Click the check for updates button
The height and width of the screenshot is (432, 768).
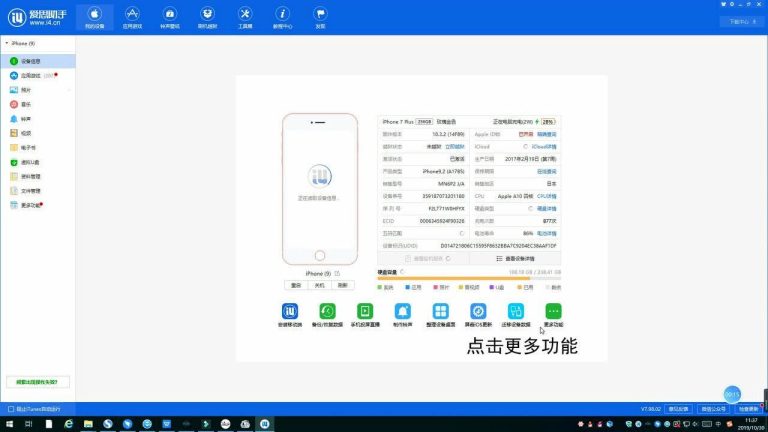[749, 409]
